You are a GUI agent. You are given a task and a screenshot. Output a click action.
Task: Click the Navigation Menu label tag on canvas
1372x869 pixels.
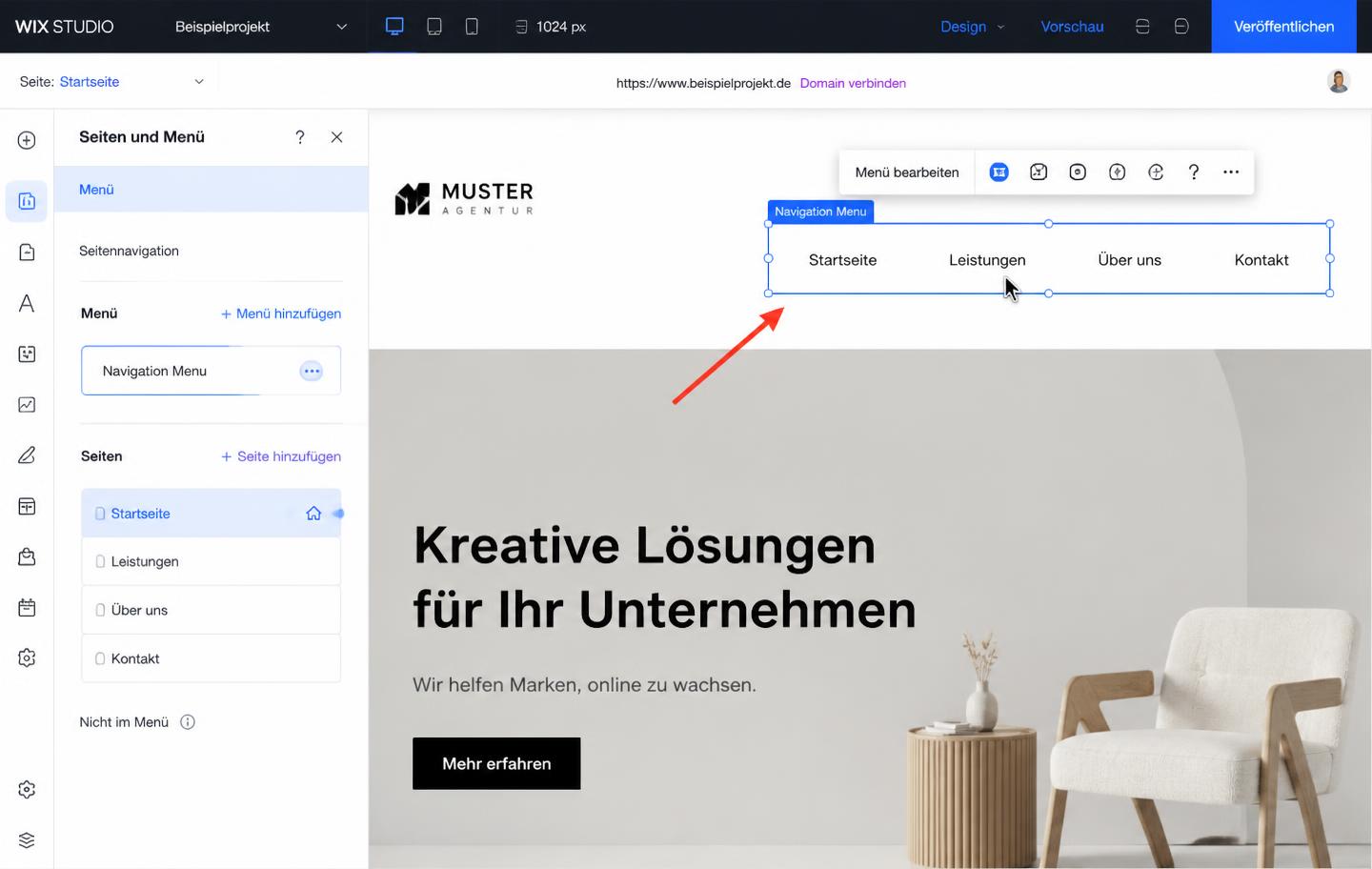[x=820, y=212]
